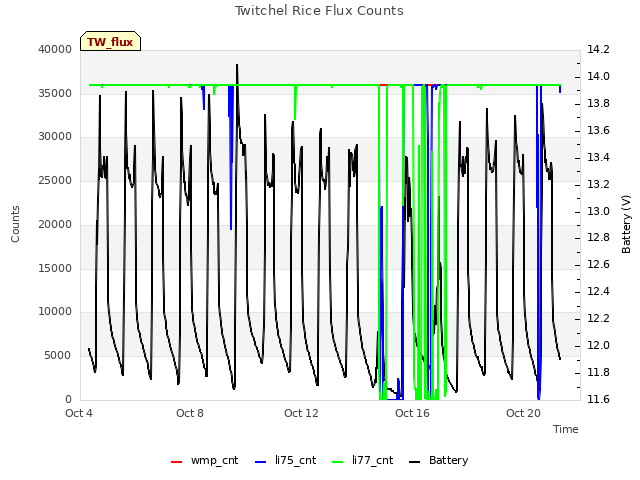The image size is (640, 480).
Task: Click the 30000 counts tick label
Action: 55,137
